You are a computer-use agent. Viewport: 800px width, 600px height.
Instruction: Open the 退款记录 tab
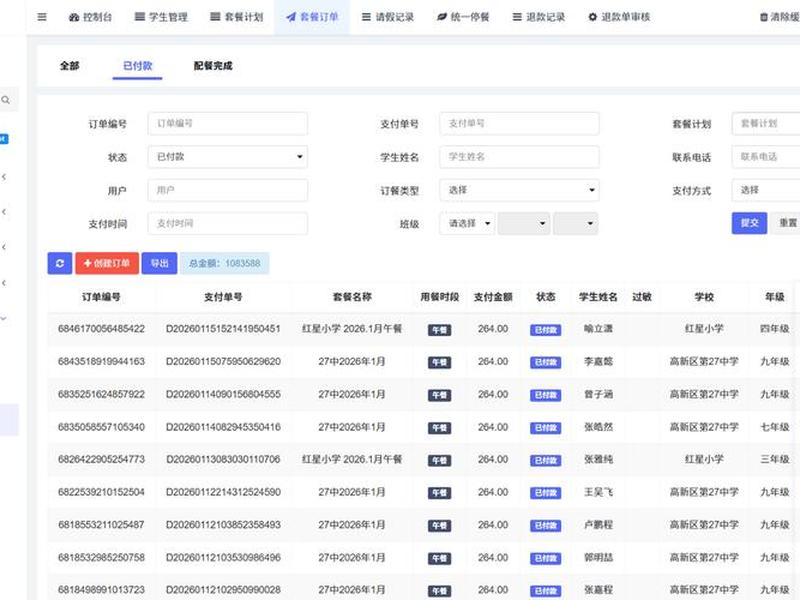[x=539, y=17]
